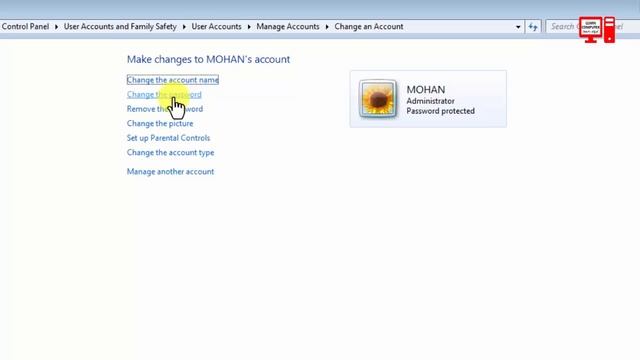Viewport: 640px width, 360px height.
Task: Navigate to User Accounts and Family Safety breadcrumb
Action: pos(120,27)
